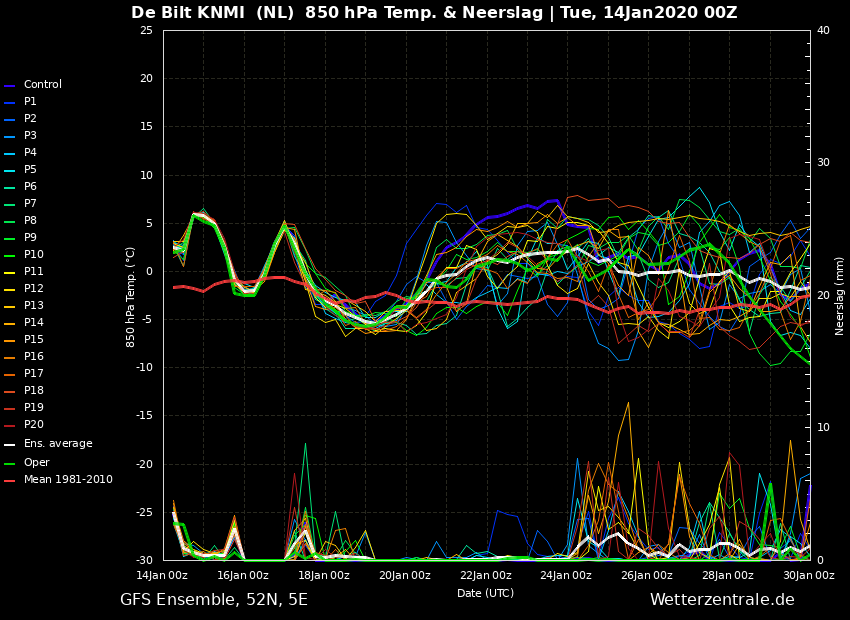Click the P13 legend label
Screen dimensions: 850x620
pos(33,306)
